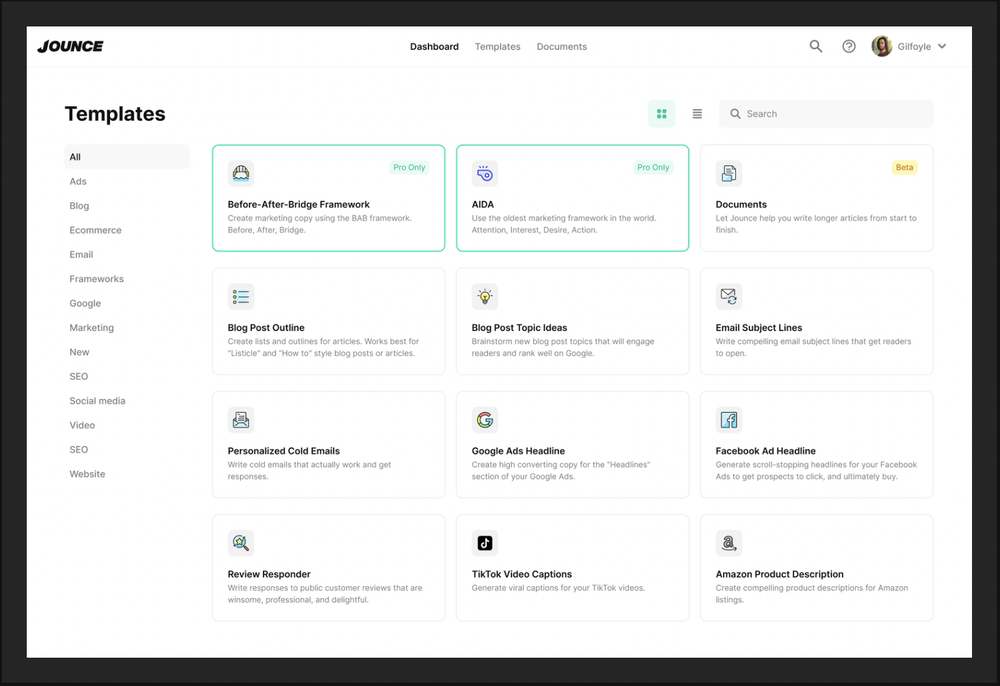Open the Blog Post Topic Ideas template
This screenshot has height=686, width=1000.
pyautogui.click(x=573, y=321)
